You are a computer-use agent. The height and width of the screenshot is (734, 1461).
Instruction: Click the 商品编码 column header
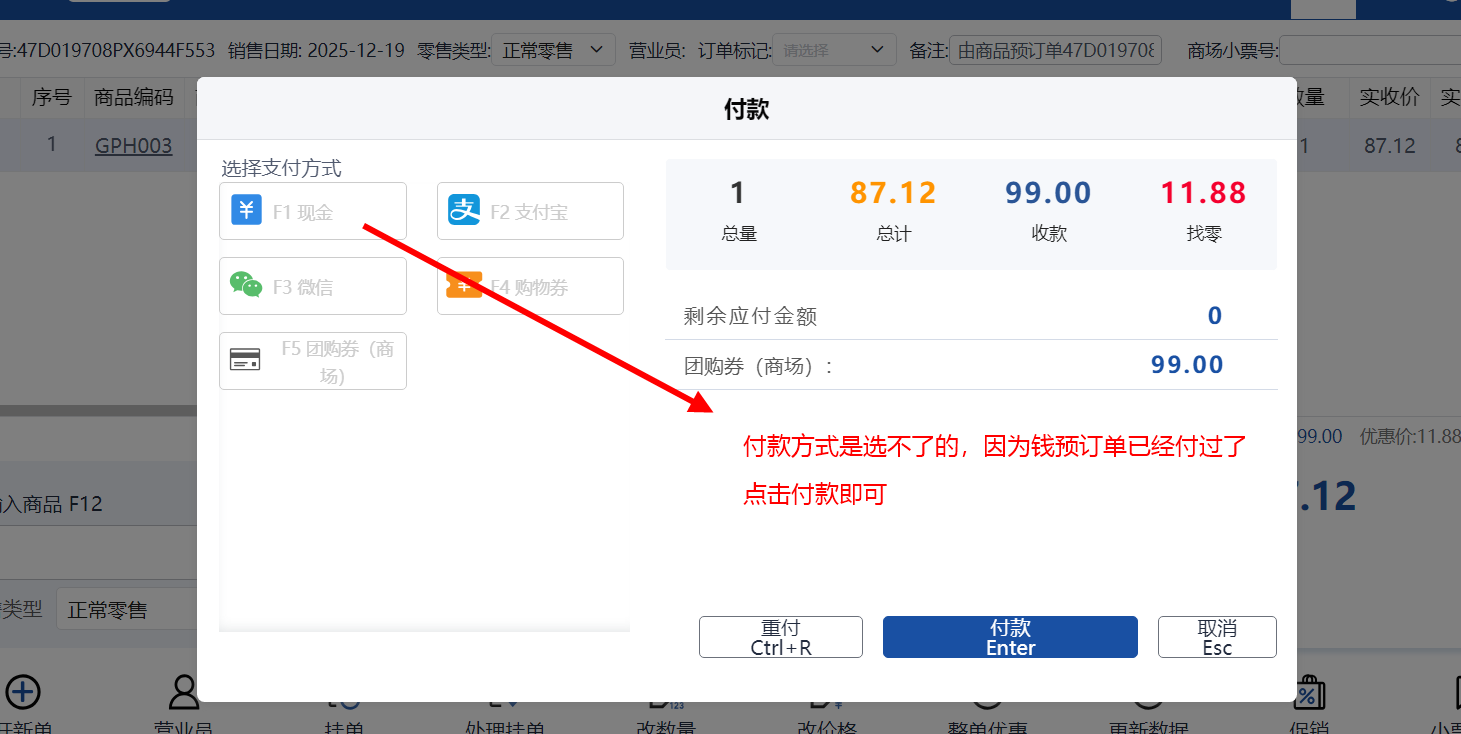[x=133, y=97]
